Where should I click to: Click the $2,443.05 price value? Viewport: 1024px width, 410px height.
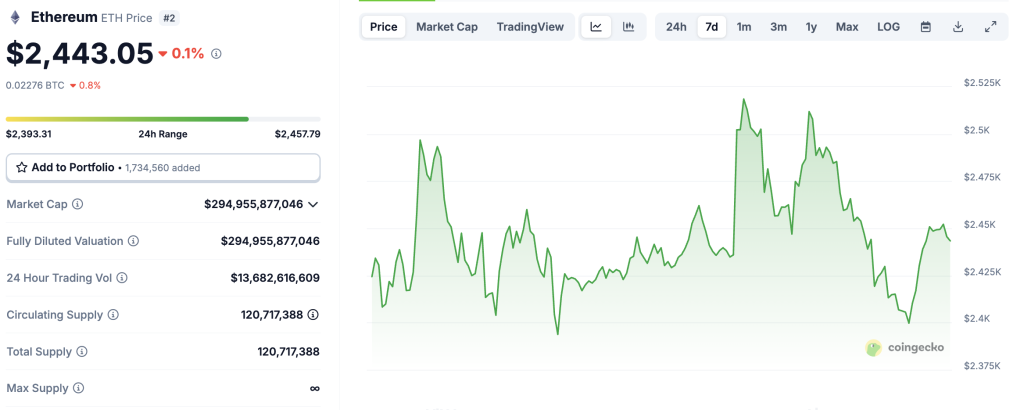click(80, 54)
